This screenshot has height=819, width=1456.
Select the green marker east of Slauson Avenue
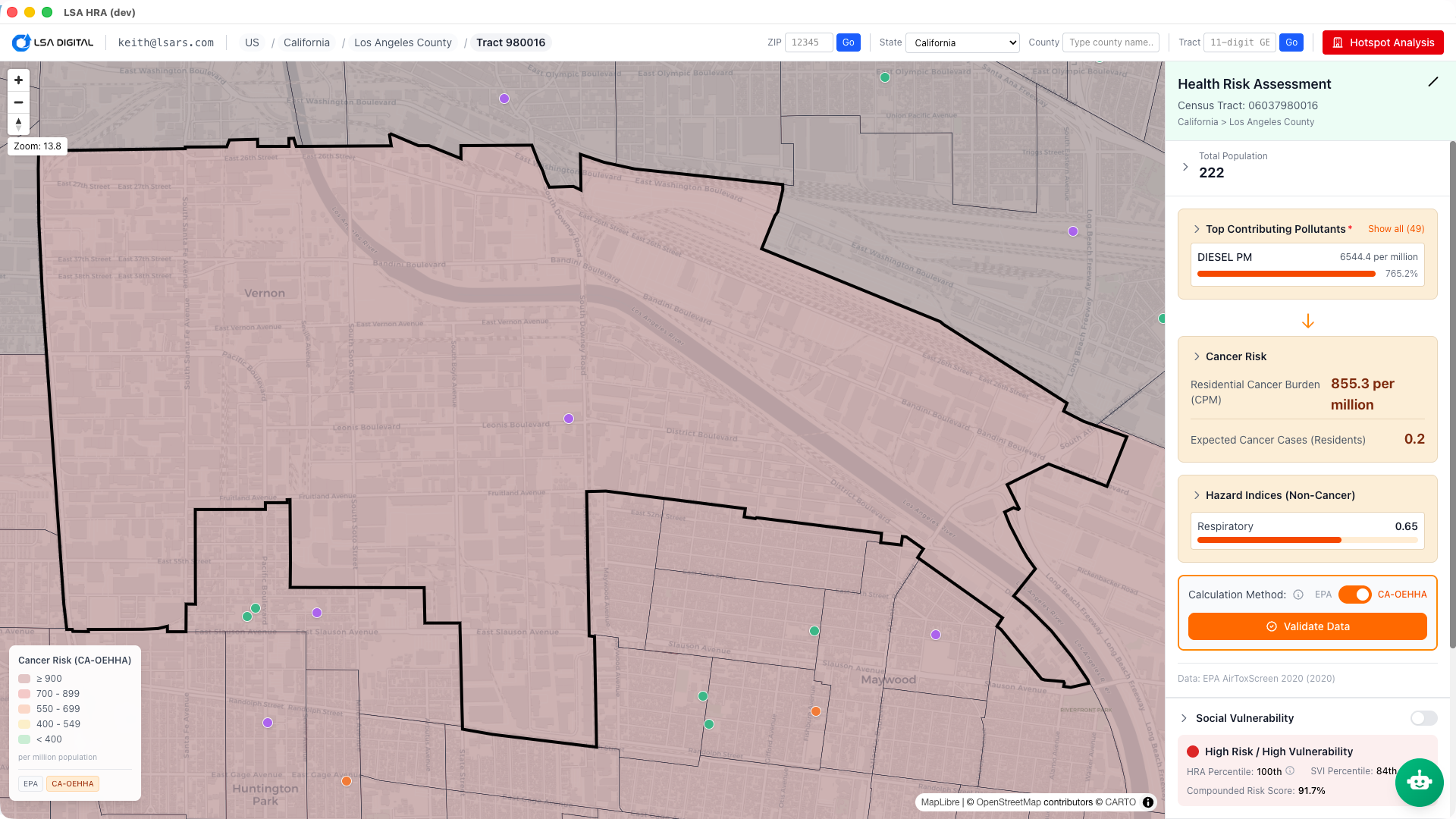[814, 631]
